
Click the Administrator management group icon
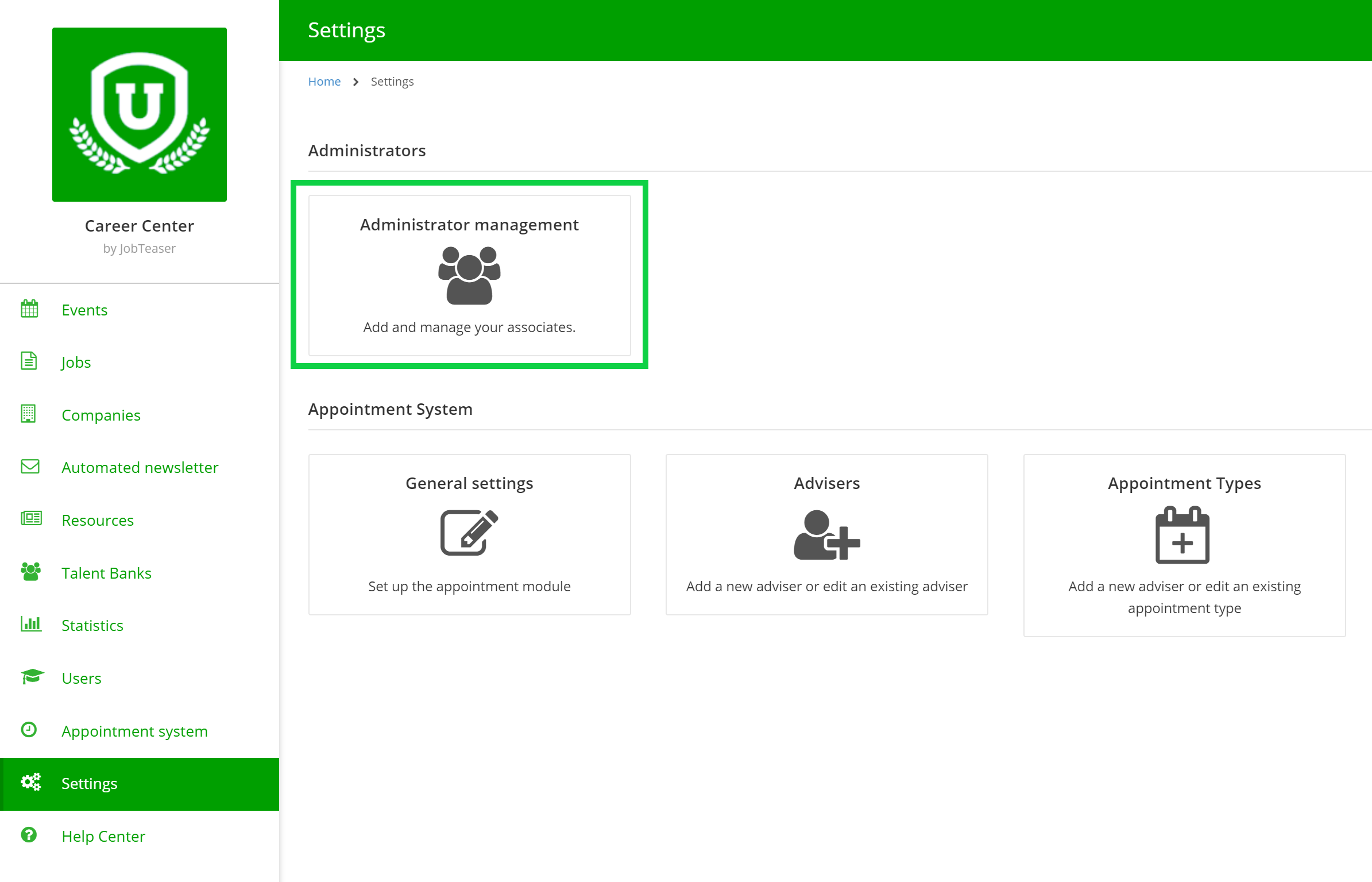[469, 276]
